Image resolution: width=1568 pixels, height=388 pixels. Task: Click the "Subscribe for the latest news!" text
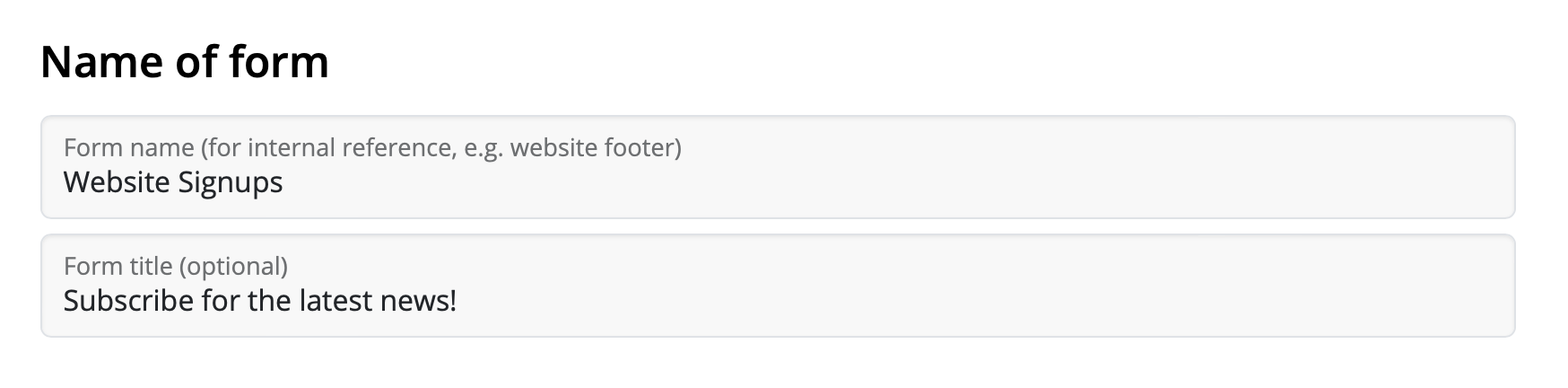tap(260, 301)
